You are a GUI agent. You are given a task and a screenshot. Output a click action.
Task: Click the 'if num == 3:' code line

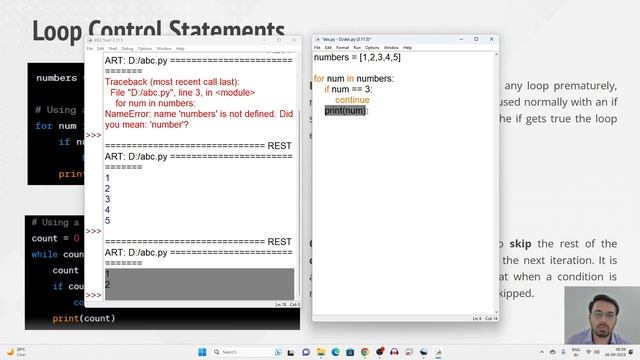pyautogui.click(x=348, y=89)
